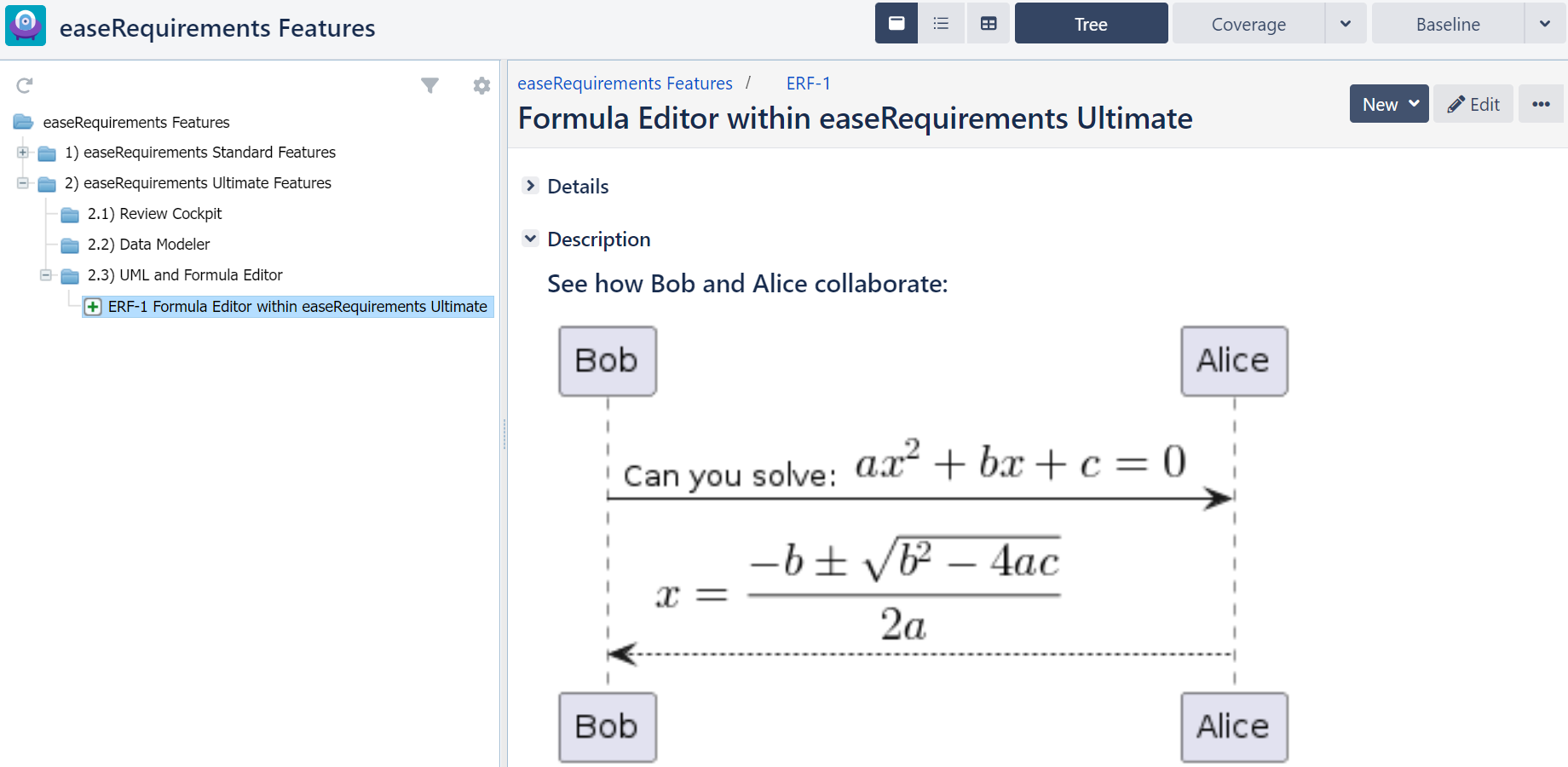Collapse 2.3) UML and Formula Editor node
This screenshot has height=767, width=1568.
46,275
